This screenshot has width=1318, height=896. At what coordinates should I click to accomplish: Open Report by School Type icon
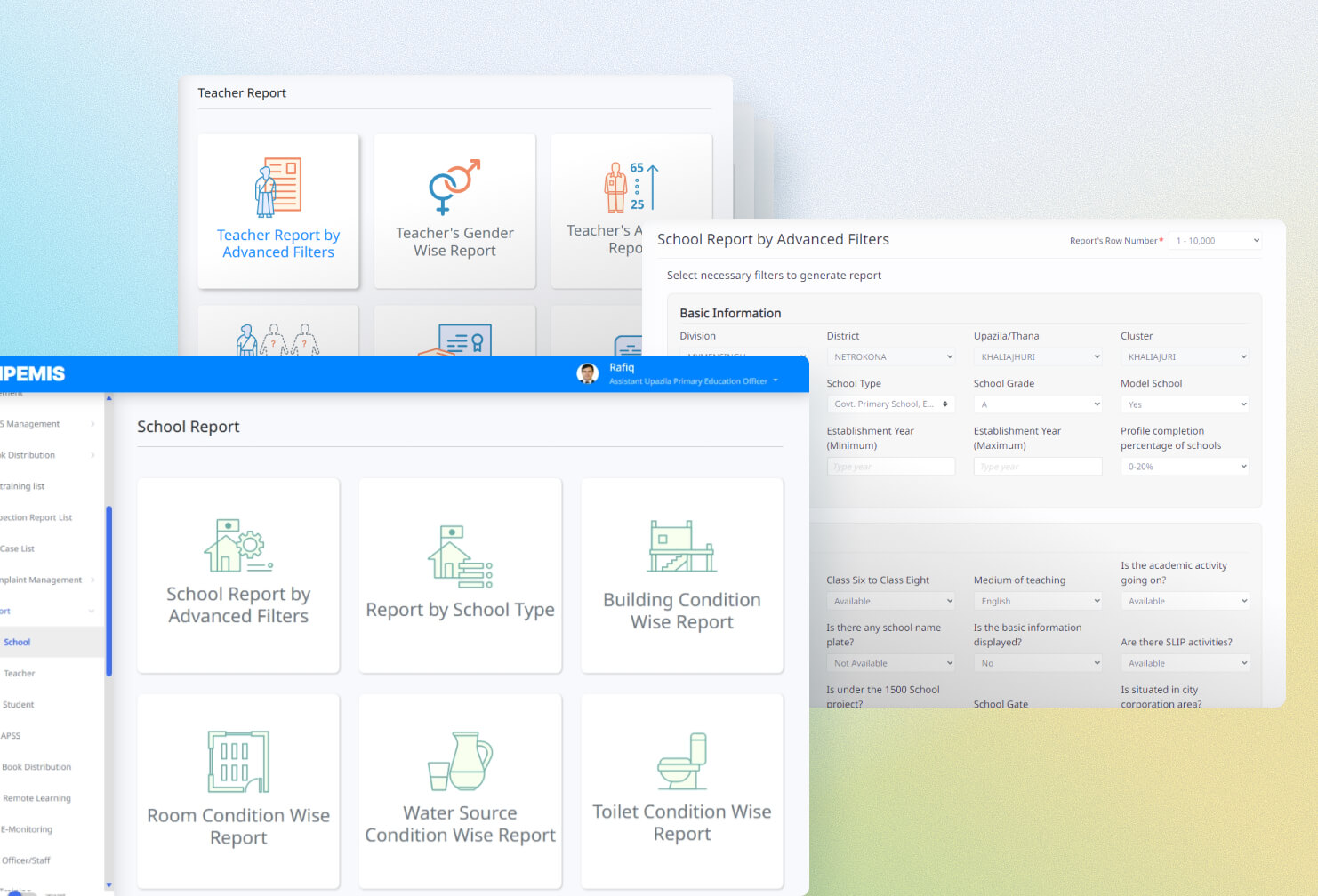460,557
